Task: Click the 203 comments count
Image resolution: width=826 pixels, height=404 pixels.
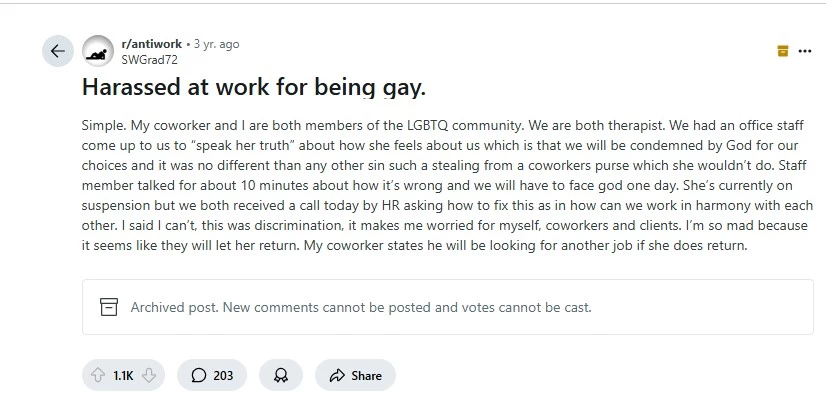Action: coord(223,376)
